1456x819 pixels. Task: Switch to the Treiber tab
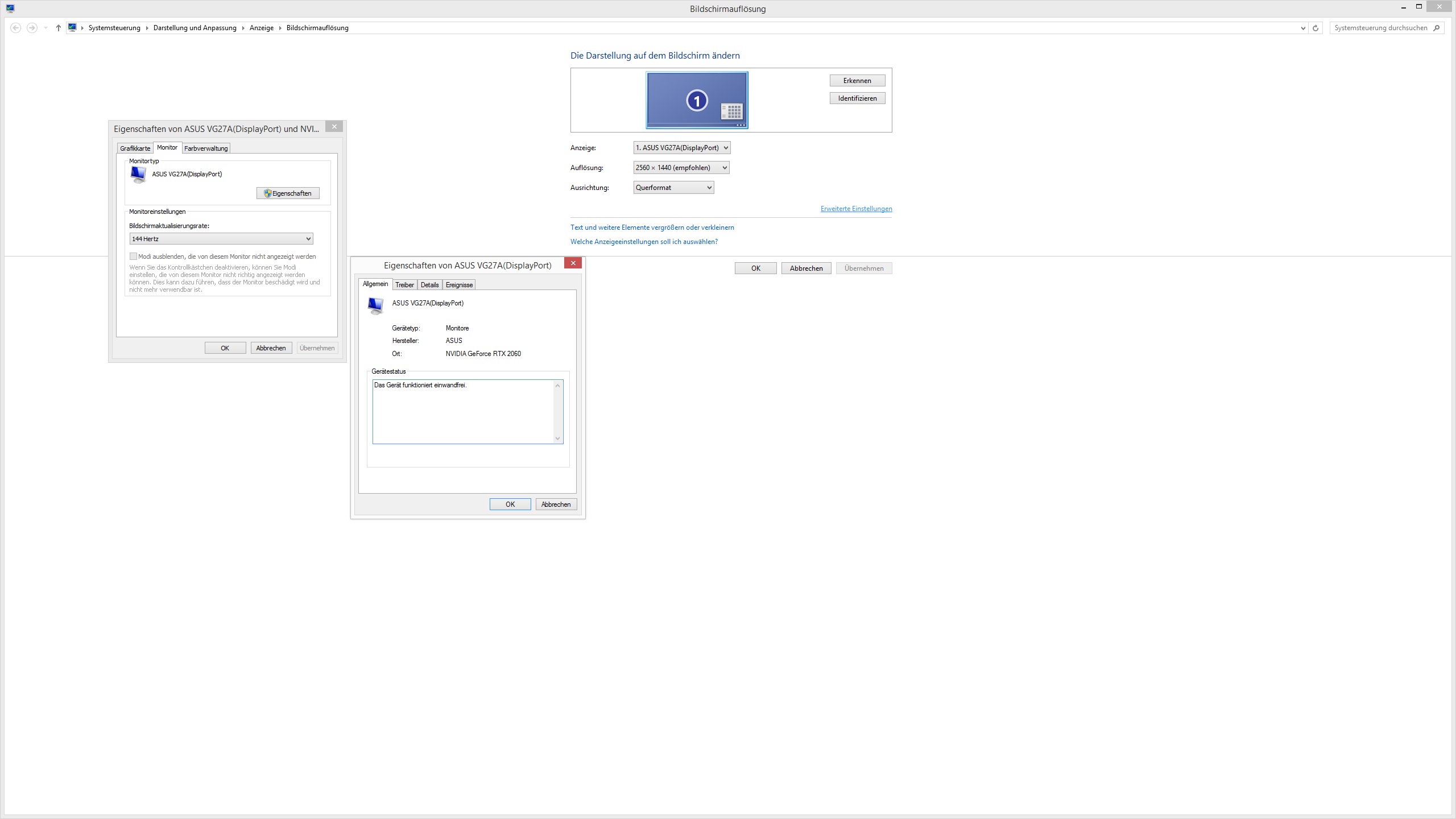click(x=404, y=285)
